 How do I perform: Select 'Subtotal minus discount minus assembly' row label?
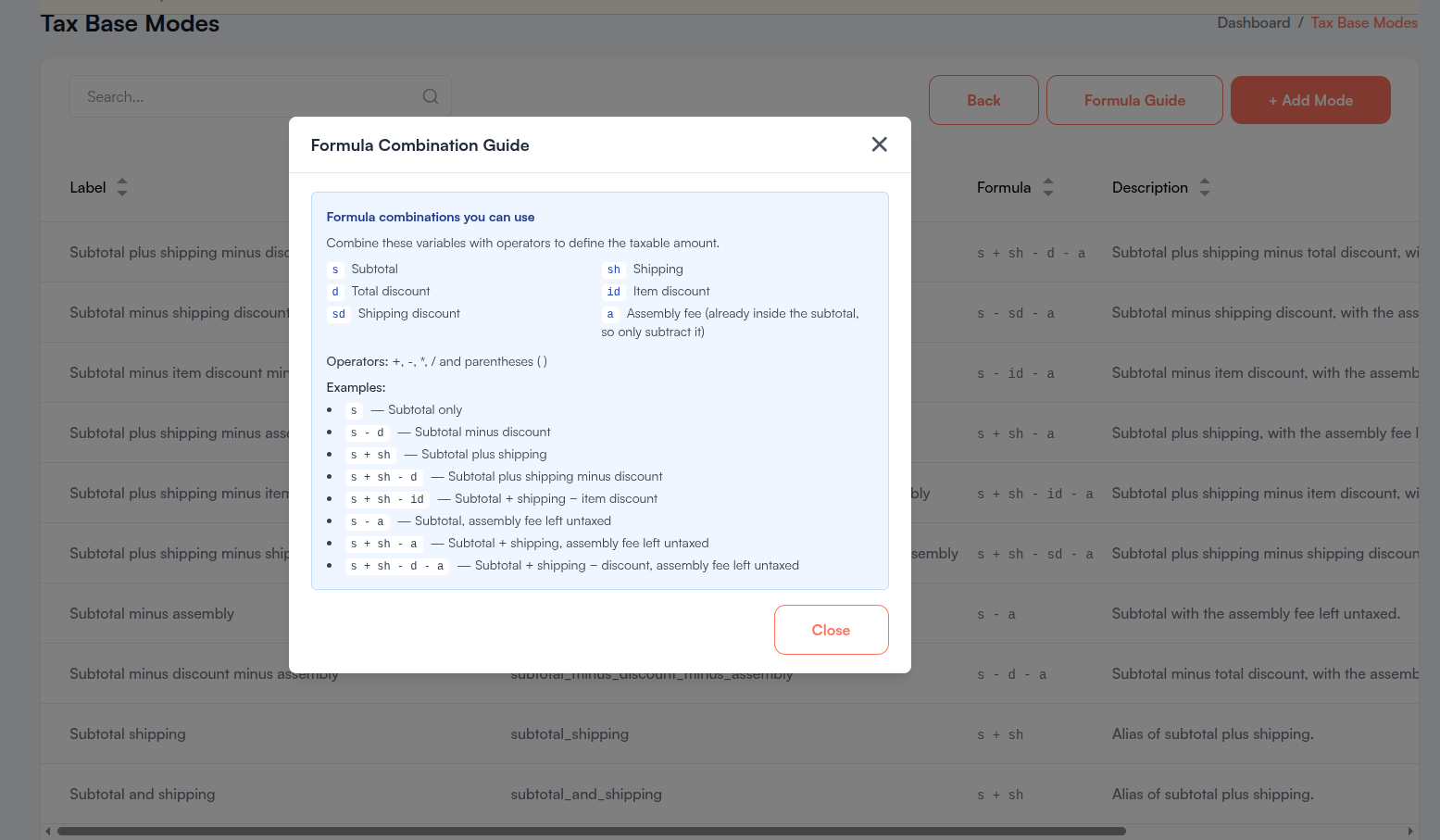pyautogui.click(x=204, y=673)
